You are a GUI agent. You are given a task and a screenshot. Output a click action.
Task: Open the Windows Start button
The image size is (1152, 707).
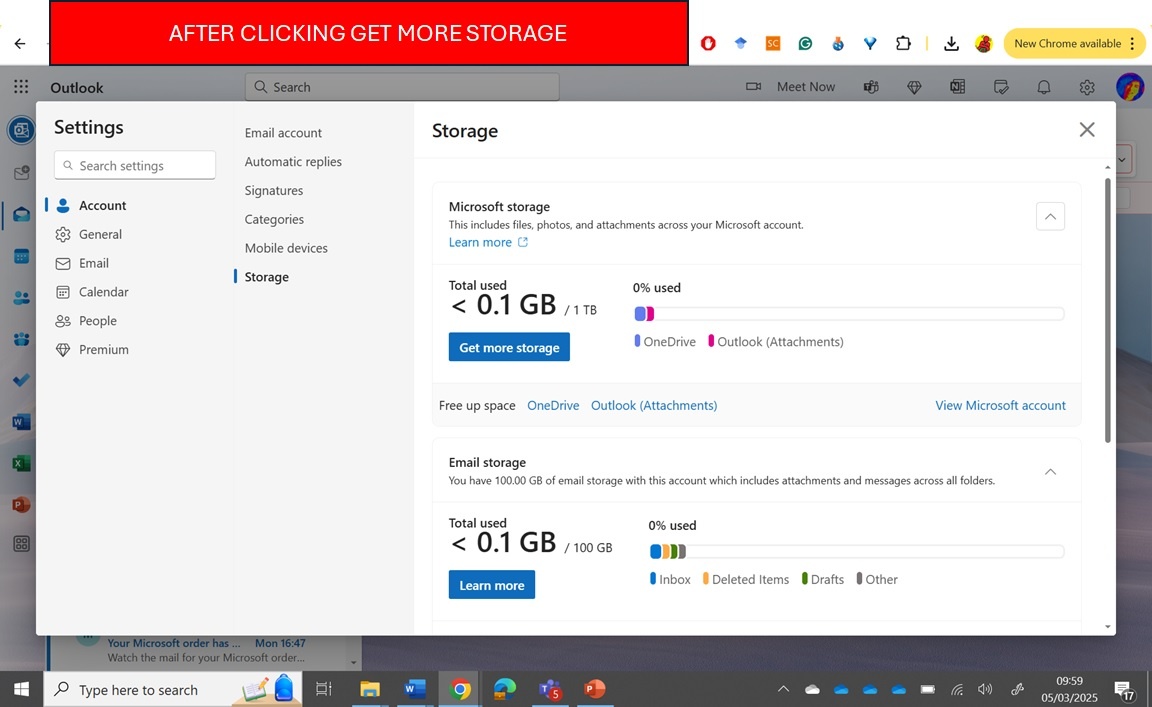pyautogui.click(x=21, y=689)
